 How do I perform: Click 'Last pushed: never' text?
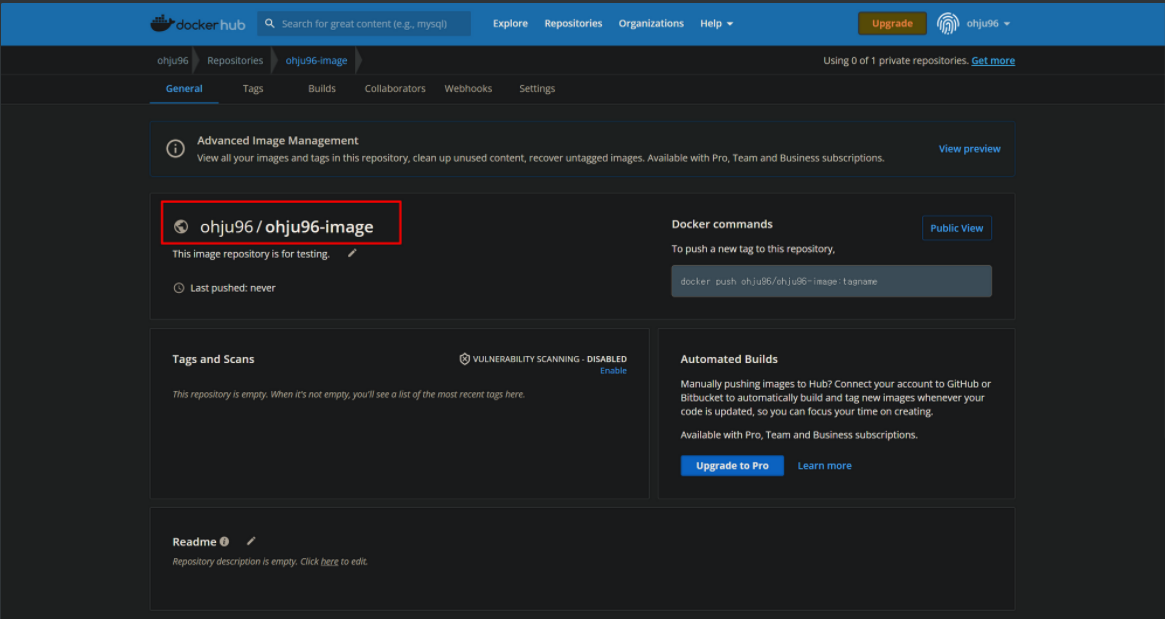pyautogui.click(x=233, y=288)
